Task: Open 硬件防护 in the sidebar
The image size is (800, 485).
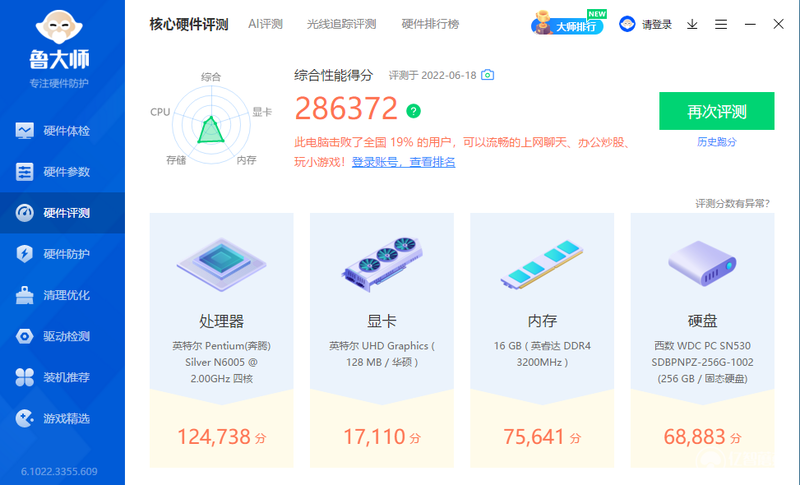Action: (x=62, y=254)
